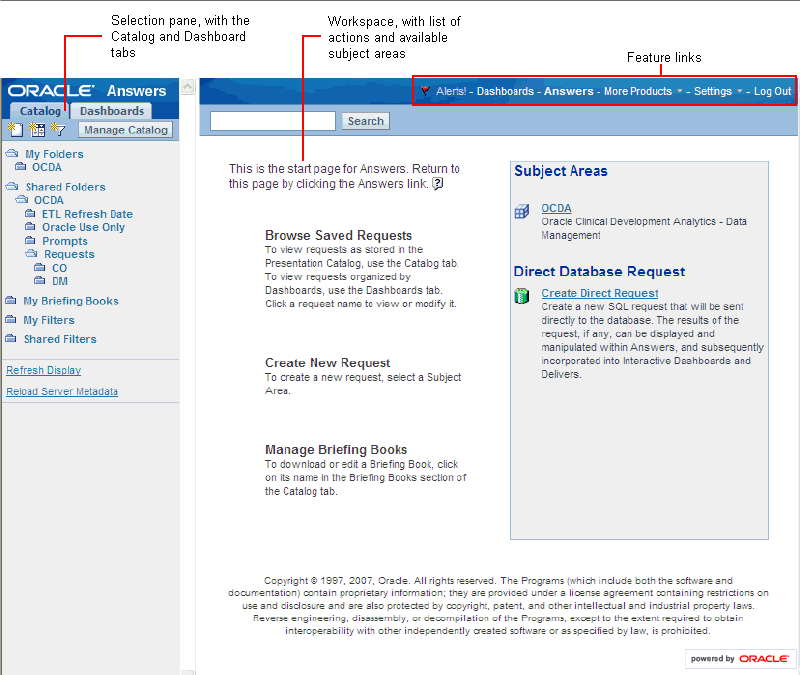Screen dimensions: 800x675
Task: Open the CO folder label
Action: point(59,268)
